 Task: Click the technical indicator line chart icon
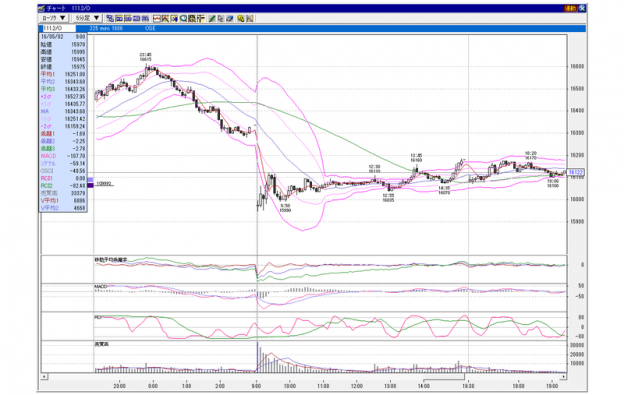[x=157, y=18]
